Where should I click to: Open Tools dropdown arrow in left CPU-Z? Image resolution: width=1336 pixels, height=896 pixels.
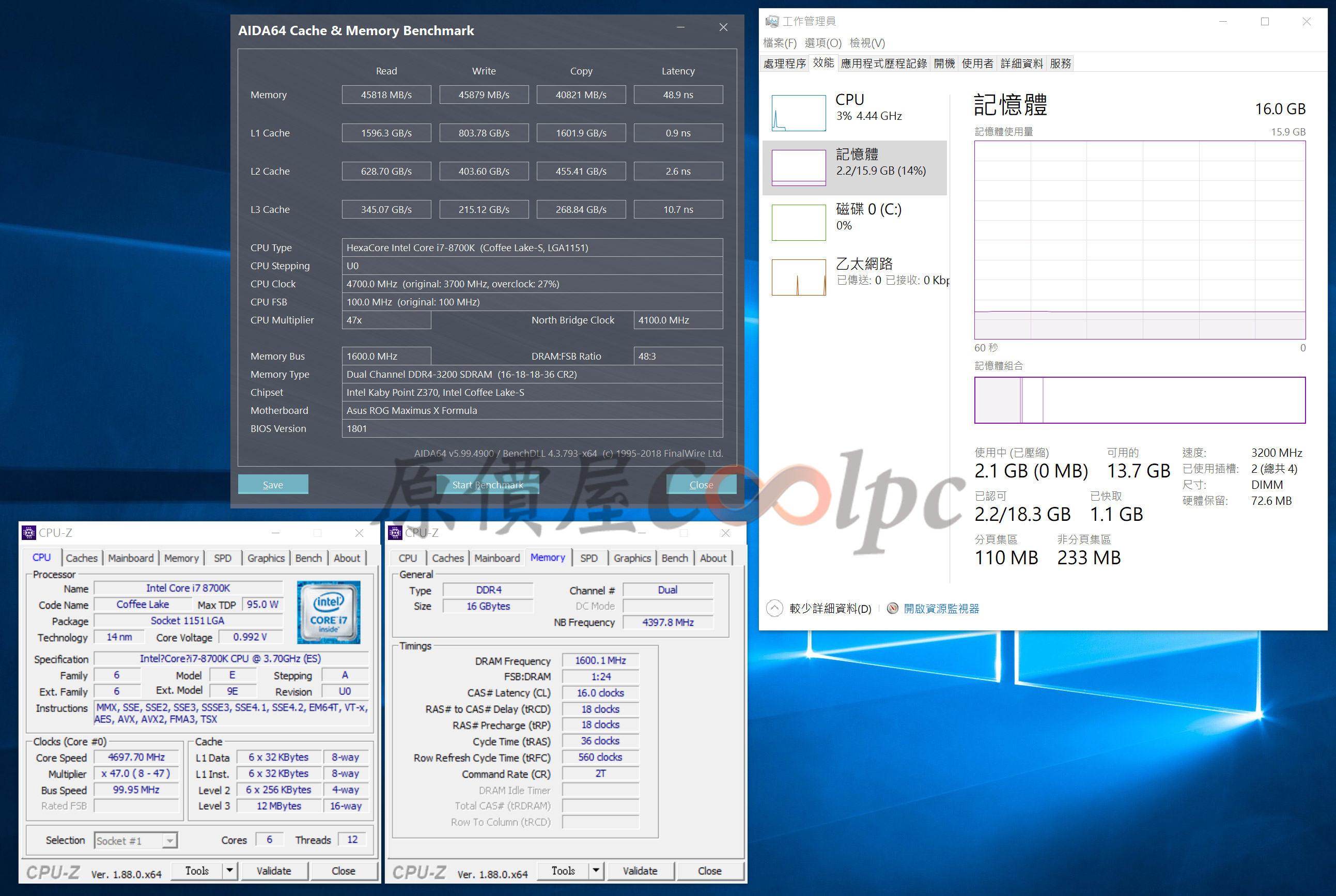[229, 871]
